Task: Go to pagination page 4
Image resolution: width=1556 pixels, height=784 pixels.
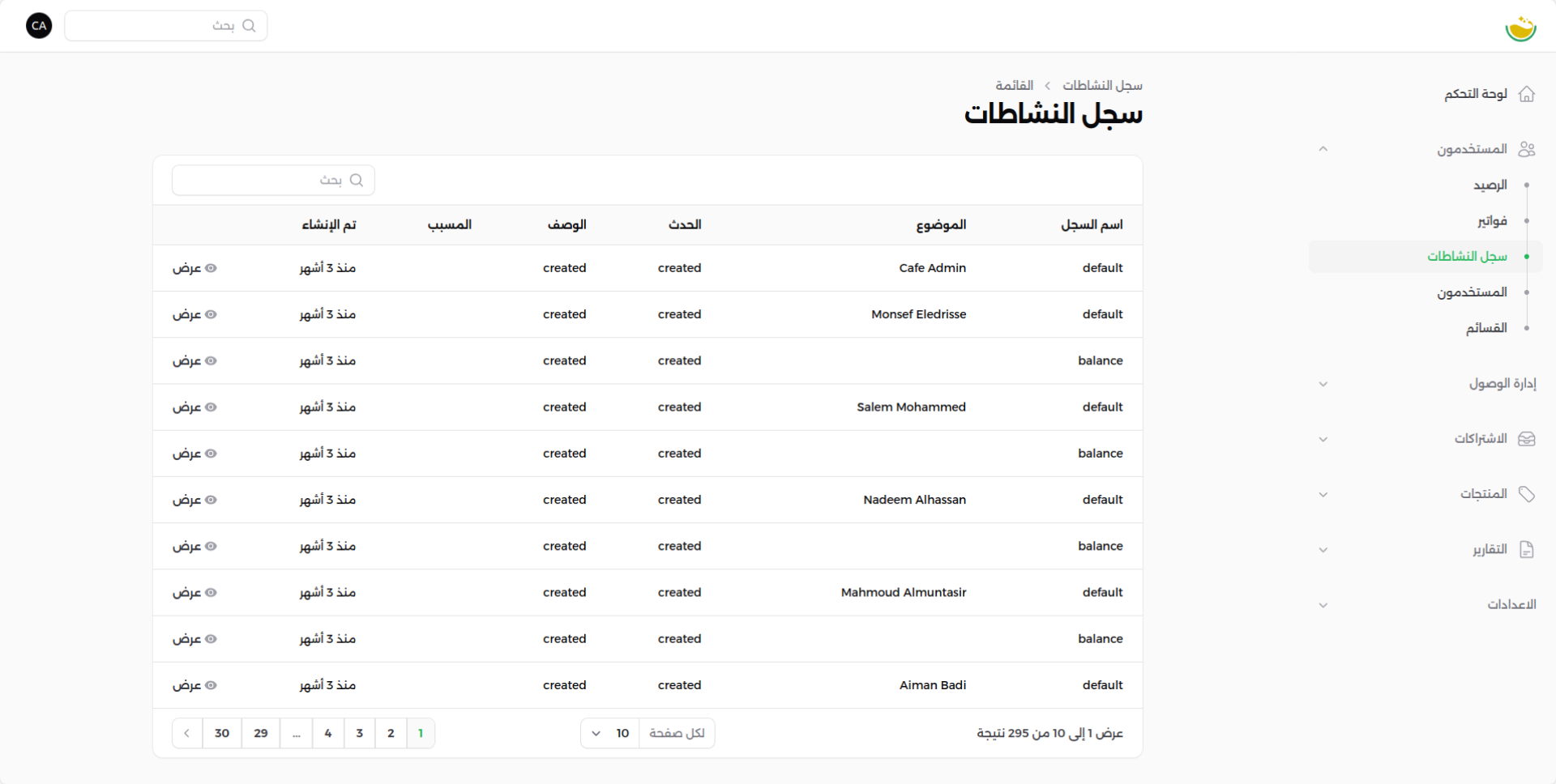Action: (328, 733)
